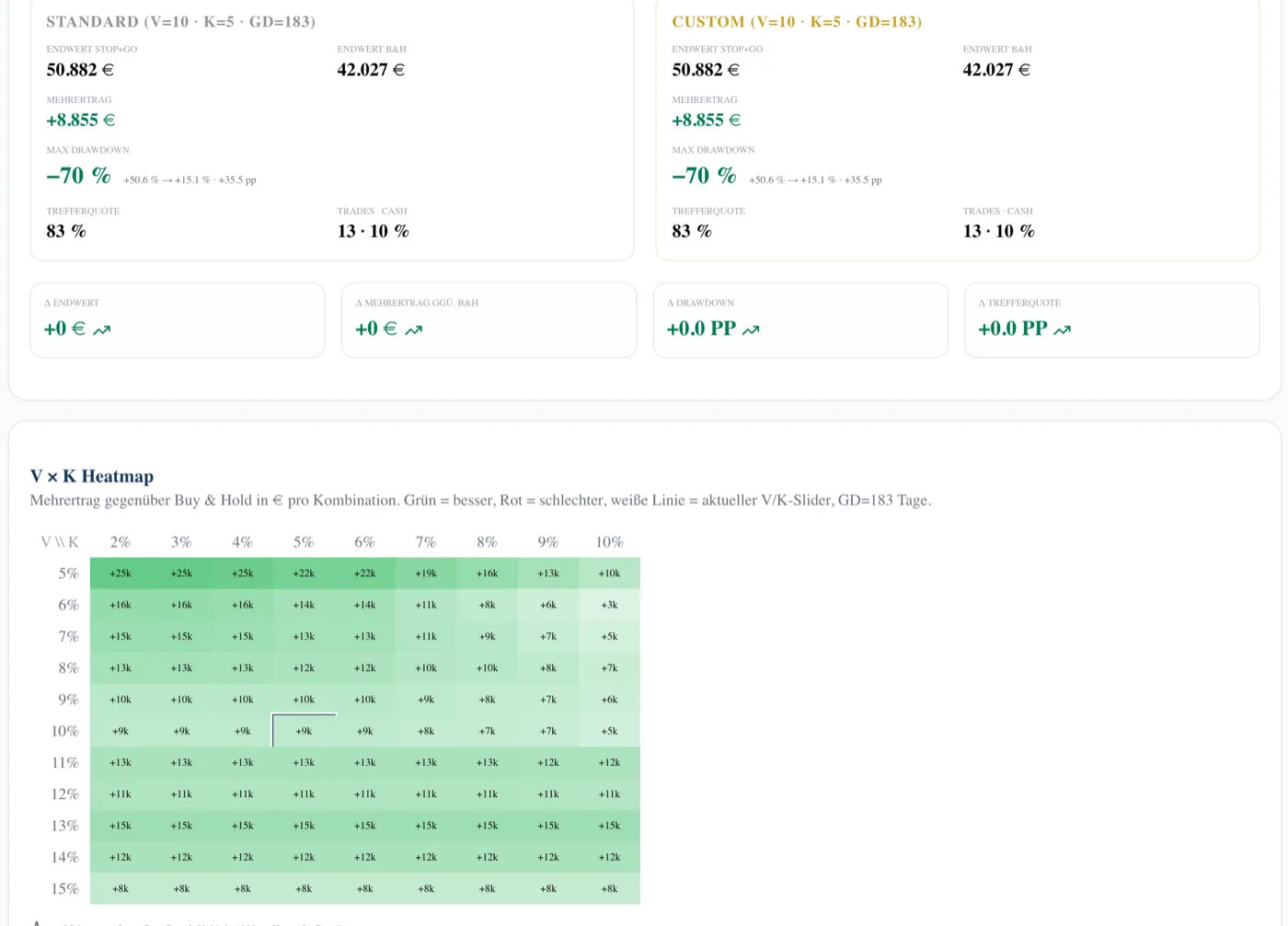Select heatmap cell +16k at row 5% column 8%
The width and height of the screenshot is (1288, 926).
coord(487,573)
